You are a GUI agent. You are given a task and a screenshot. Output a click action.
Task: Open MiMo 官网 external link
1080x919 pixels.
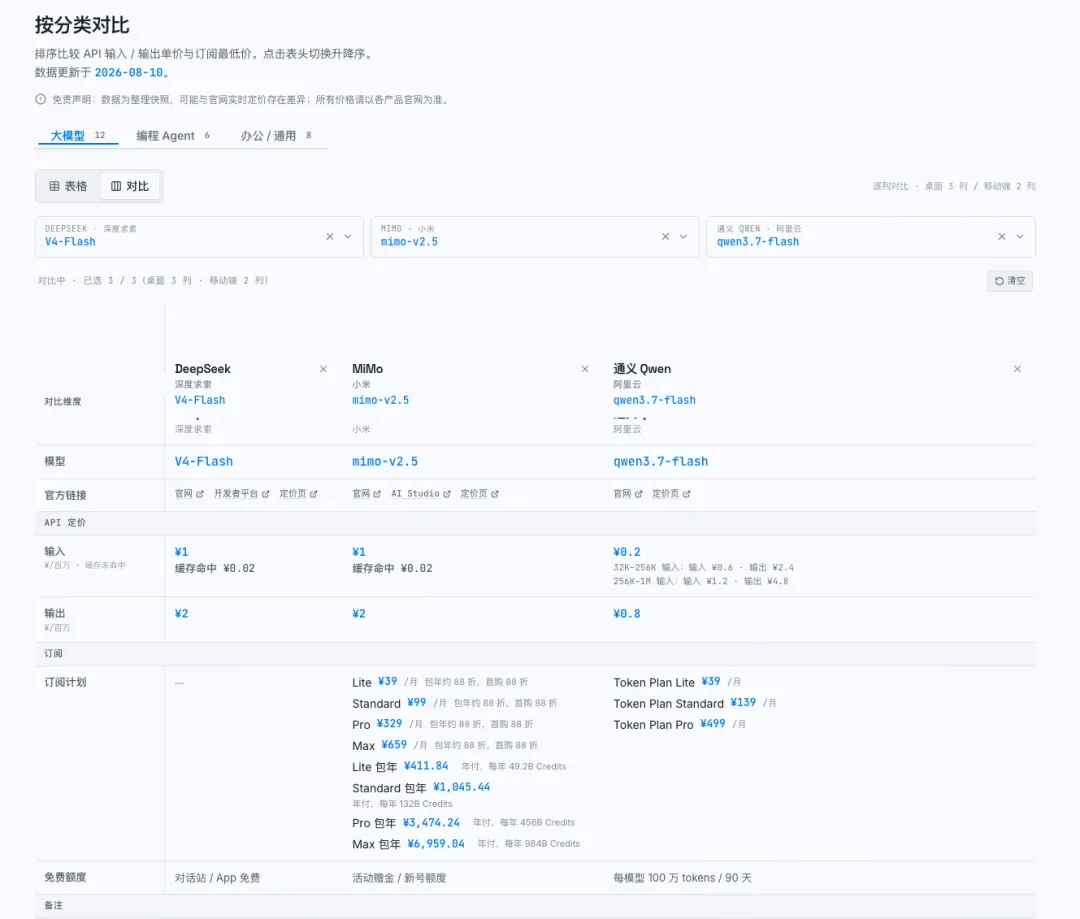tap(366, 494)
